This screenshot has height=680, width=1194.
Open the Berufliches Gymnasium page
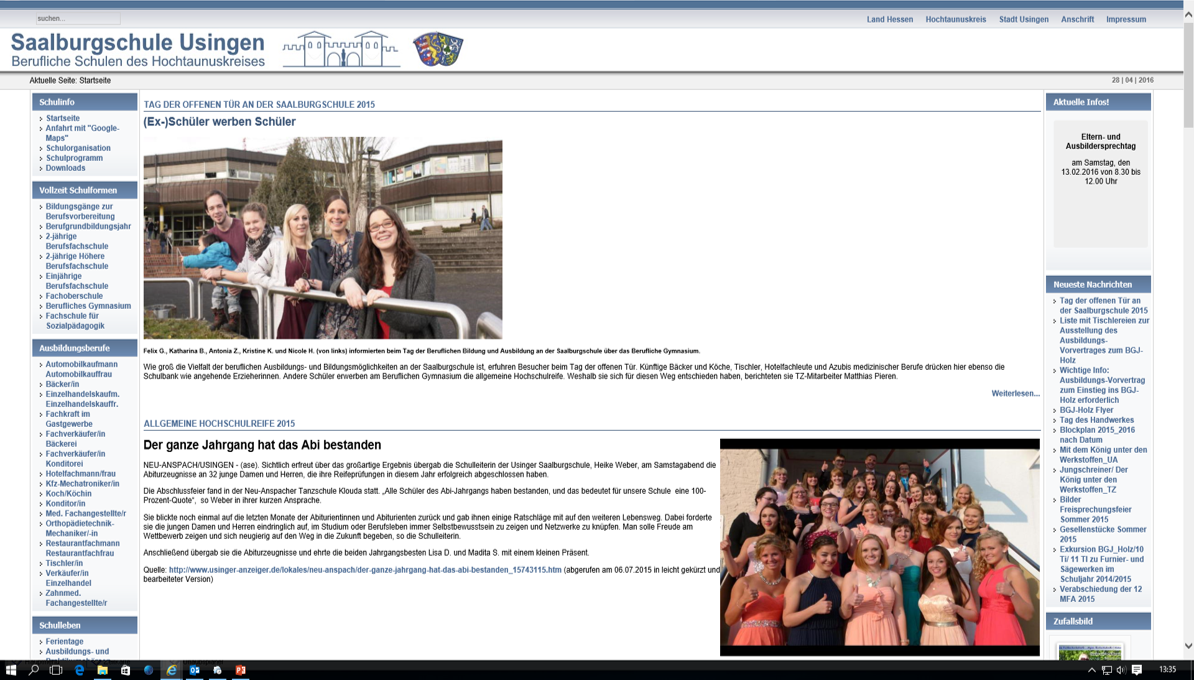[88, 305]
